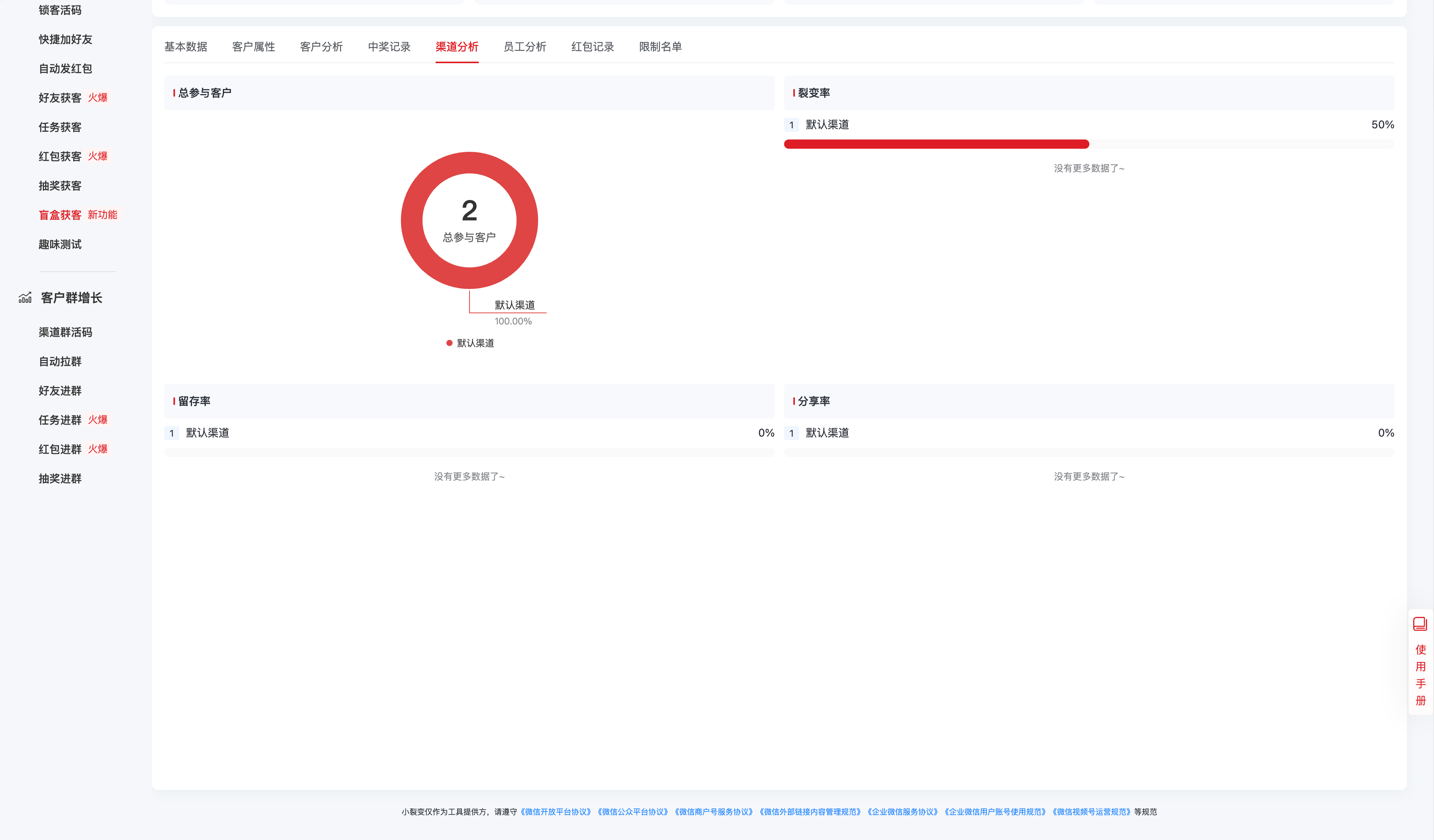
Task: Open 自动发红包 sidebar item
Action: (65, 69)
